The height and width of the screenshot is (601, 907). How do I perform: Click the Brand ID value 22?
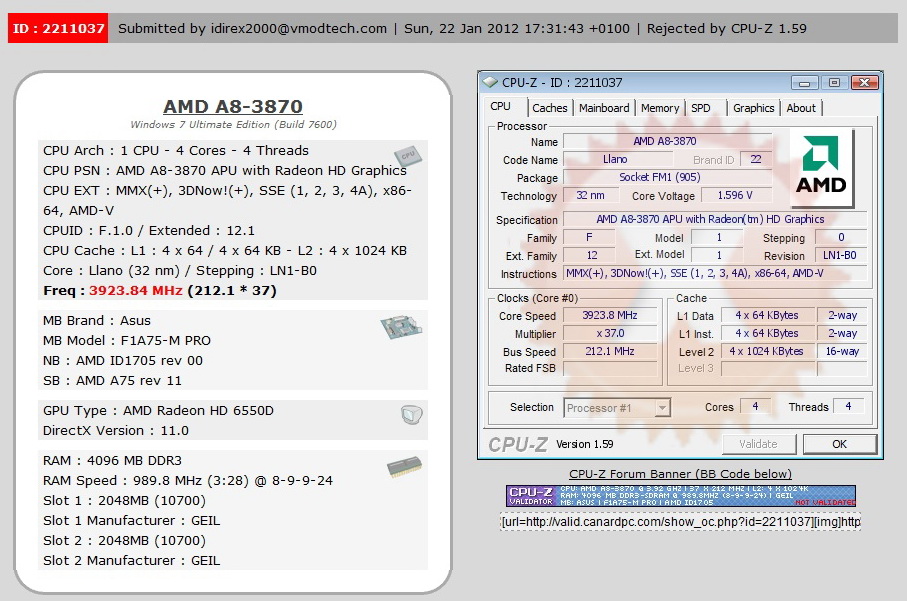pyautogui.click(x=756, y=160)
